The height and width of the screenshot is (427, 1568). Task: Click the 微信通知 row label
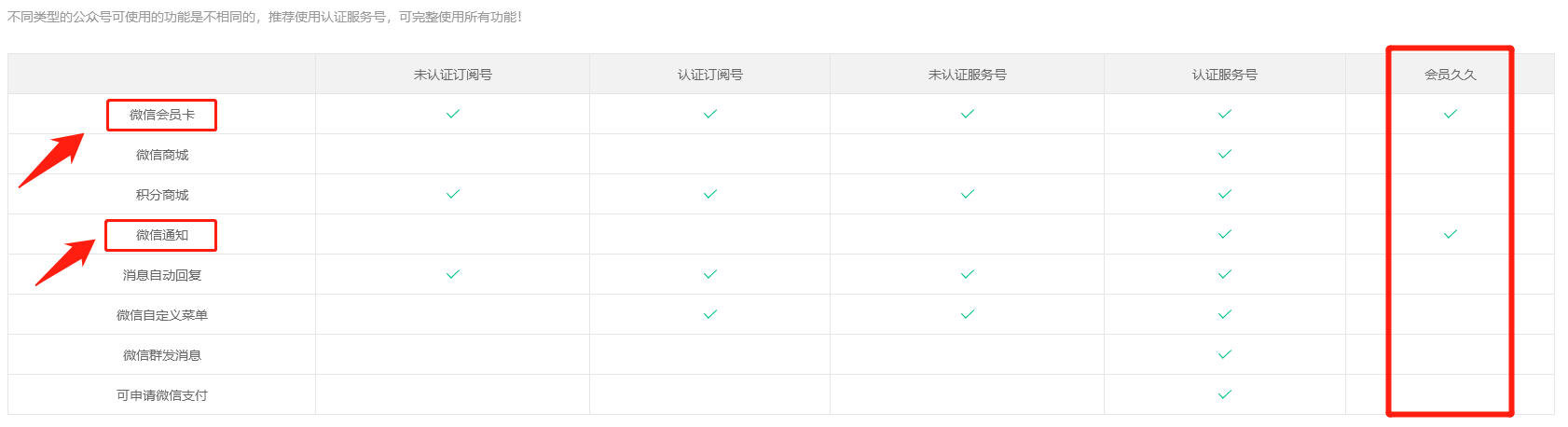[x=162, y=235]
